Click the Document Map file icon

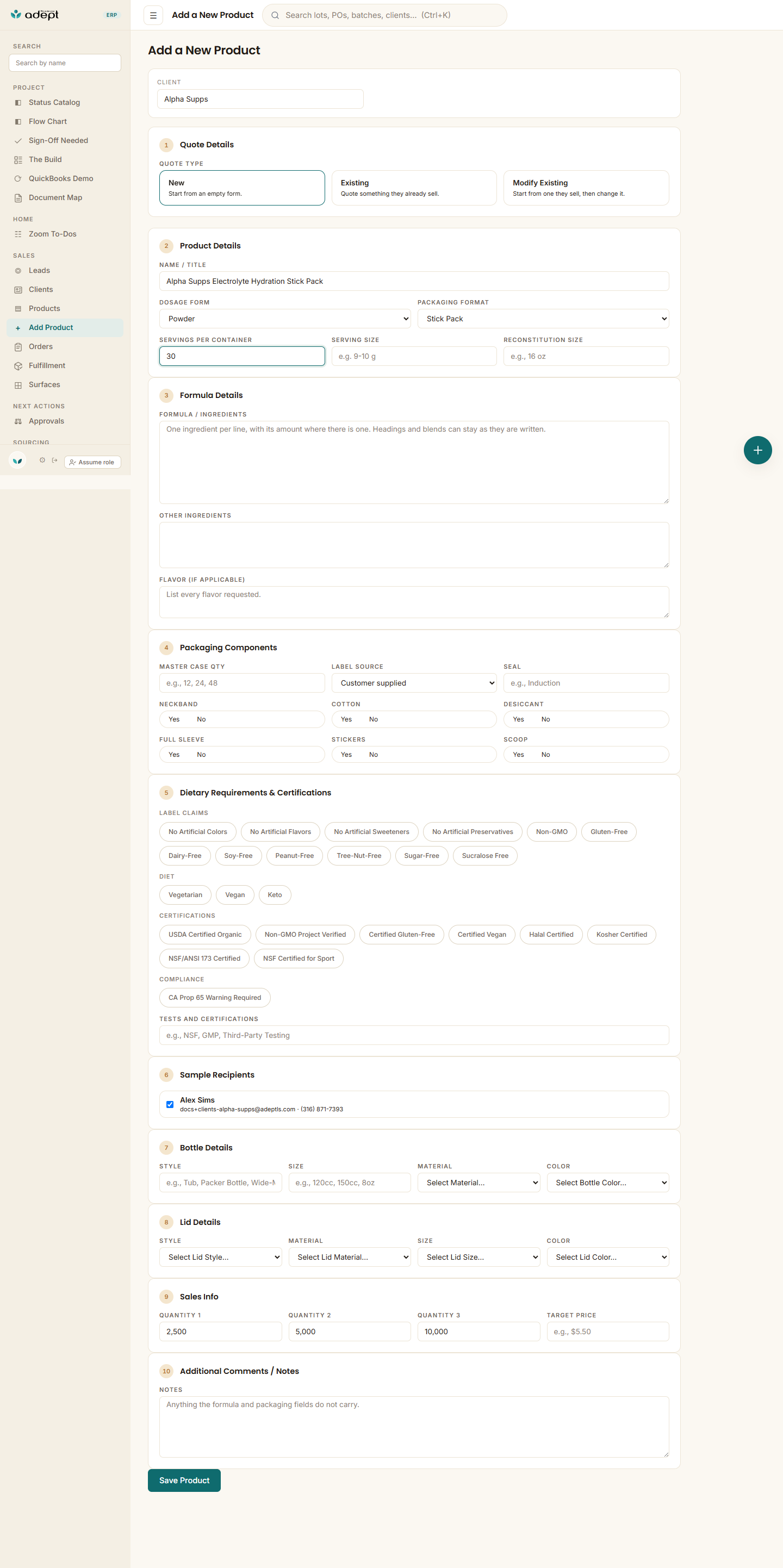pos(18,198)
